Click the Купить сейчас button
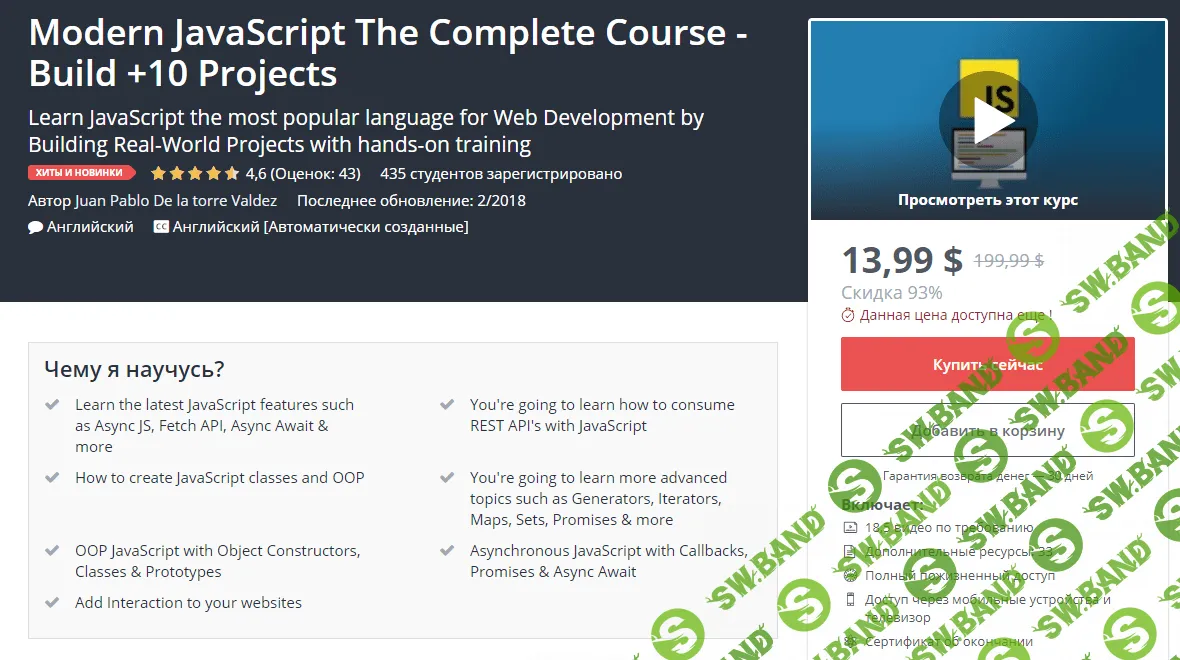1180x660 pixels. (x=987, y=363)
